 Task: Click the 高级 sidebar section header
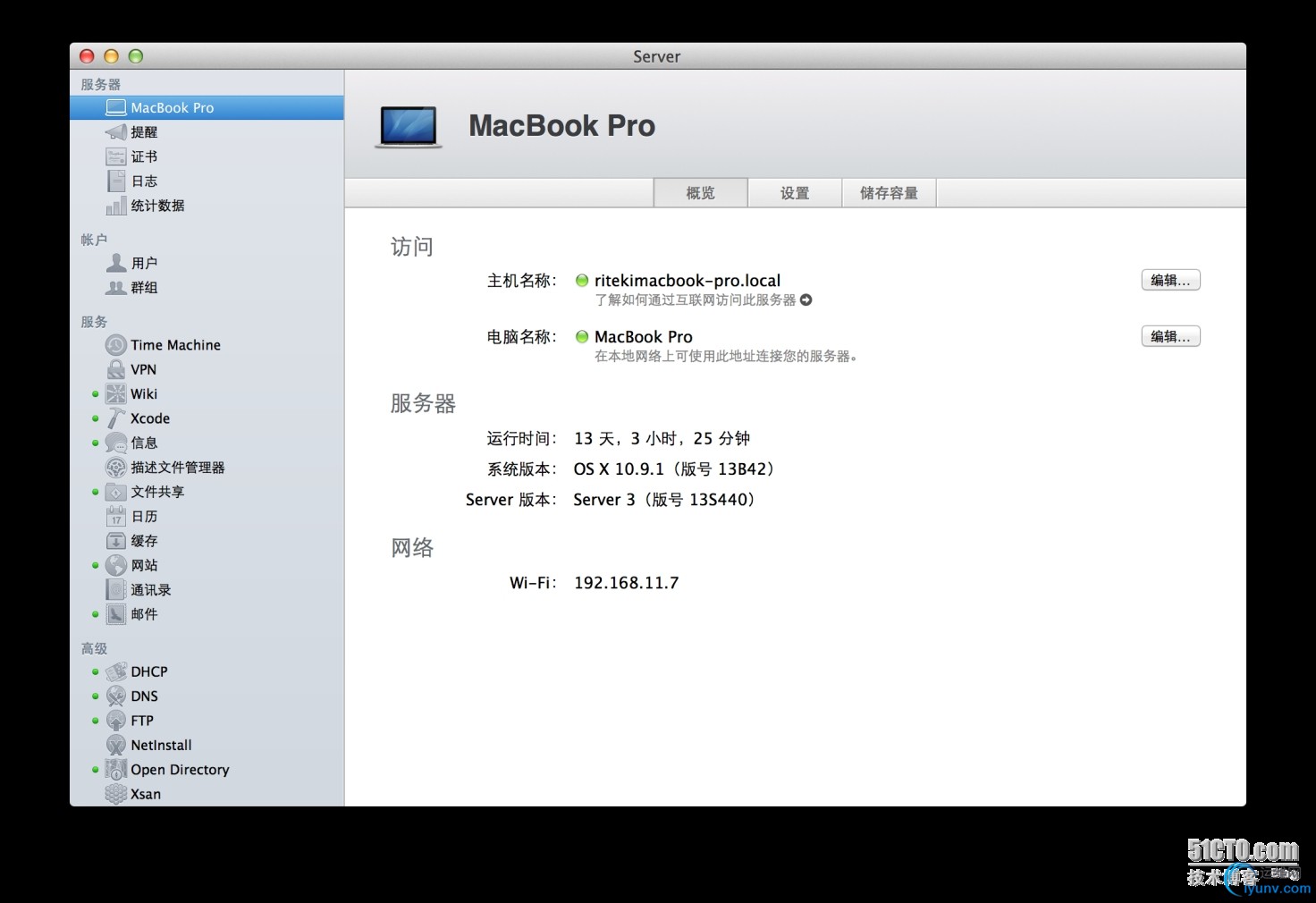(x=94, y=648)
